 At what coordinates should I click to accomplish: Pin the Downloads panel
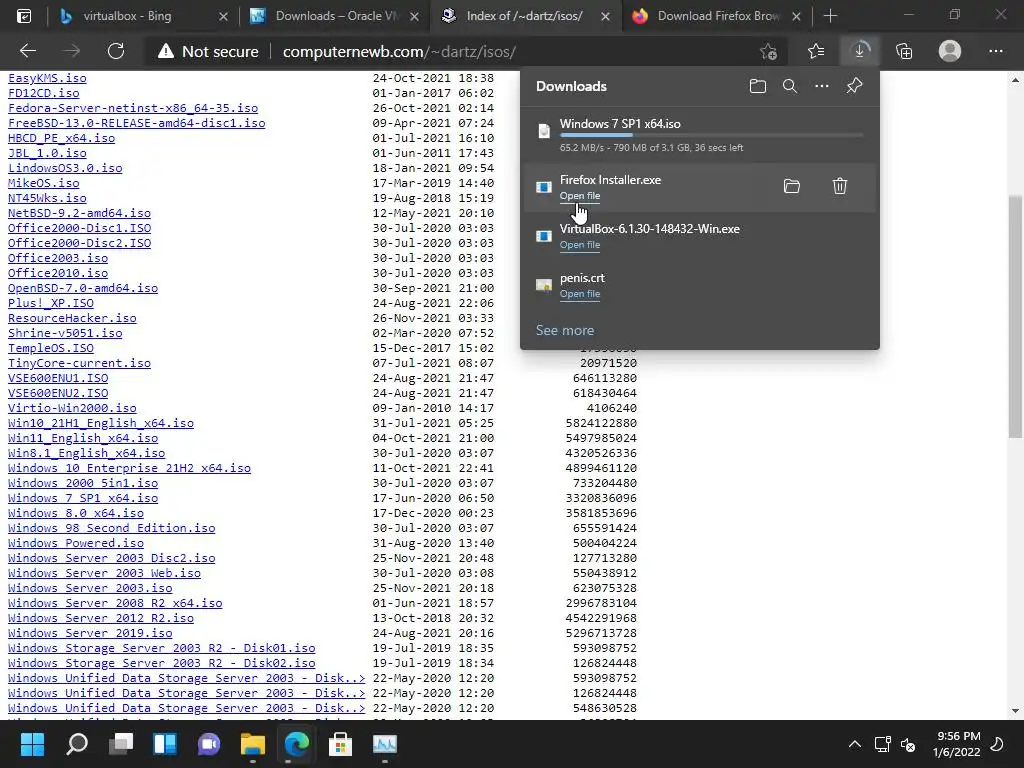(x=854, y=86)
